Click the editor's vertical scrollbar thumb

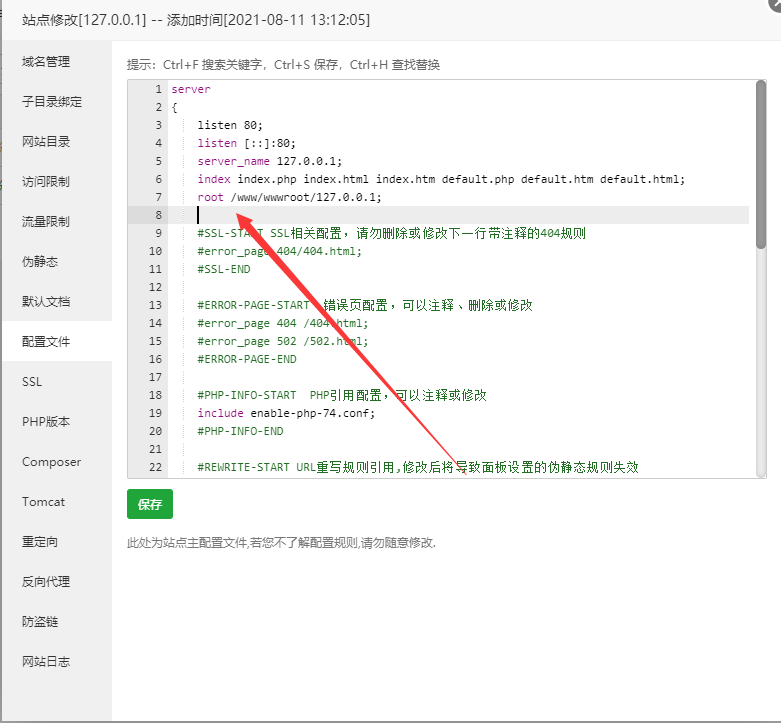[x=761, y=165]
